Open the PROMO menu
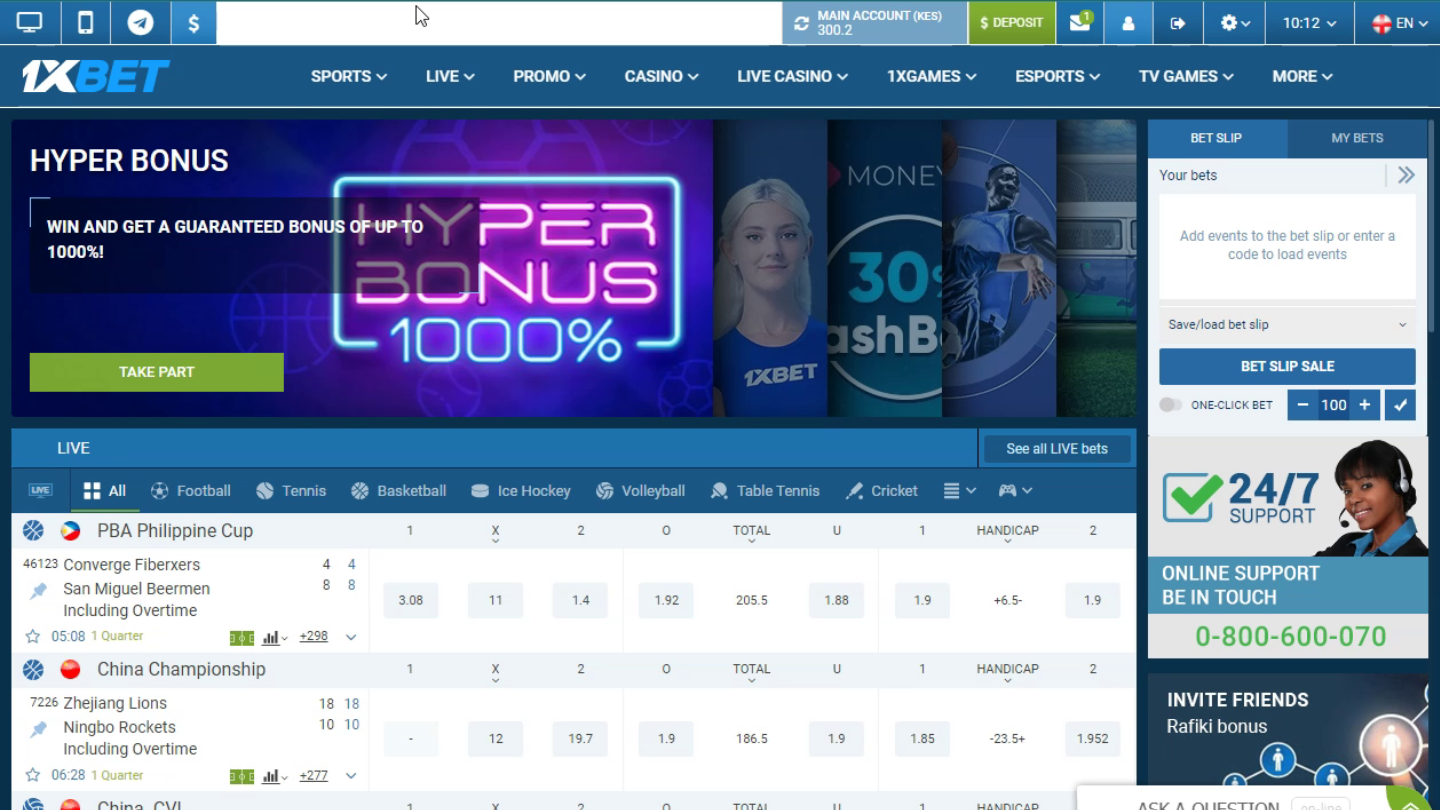The image size is (1440, 810). (x=549, y=76)
